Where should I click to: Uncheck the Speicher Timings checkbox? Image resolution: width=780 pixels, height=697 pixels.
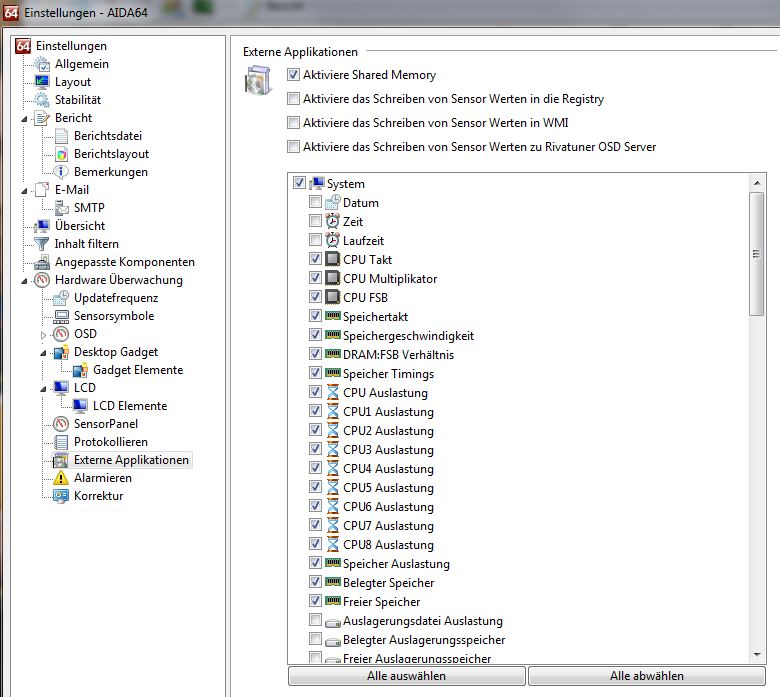(x=315, y=373)
